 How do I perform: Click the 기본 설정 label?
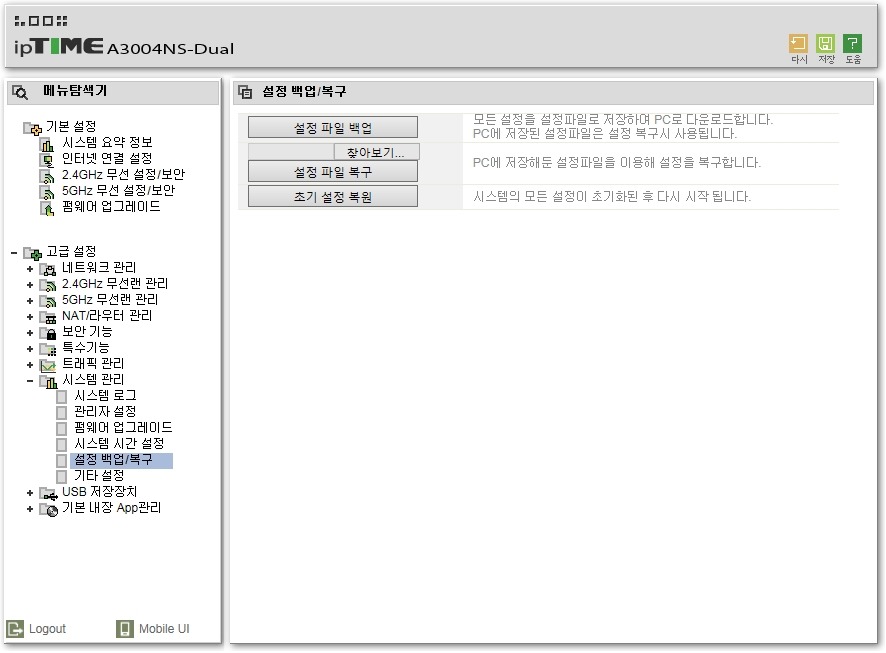tap(71, 127)
